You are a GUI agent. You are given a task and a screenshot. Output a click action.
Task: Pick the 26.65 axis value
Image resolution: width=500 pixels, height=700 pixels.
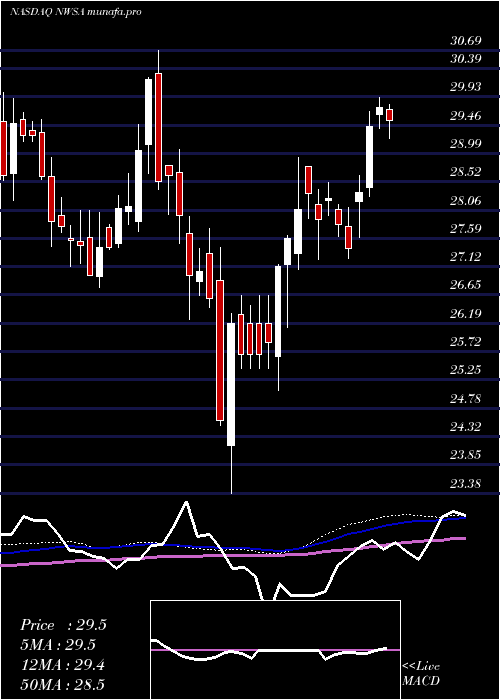[466, 285]
